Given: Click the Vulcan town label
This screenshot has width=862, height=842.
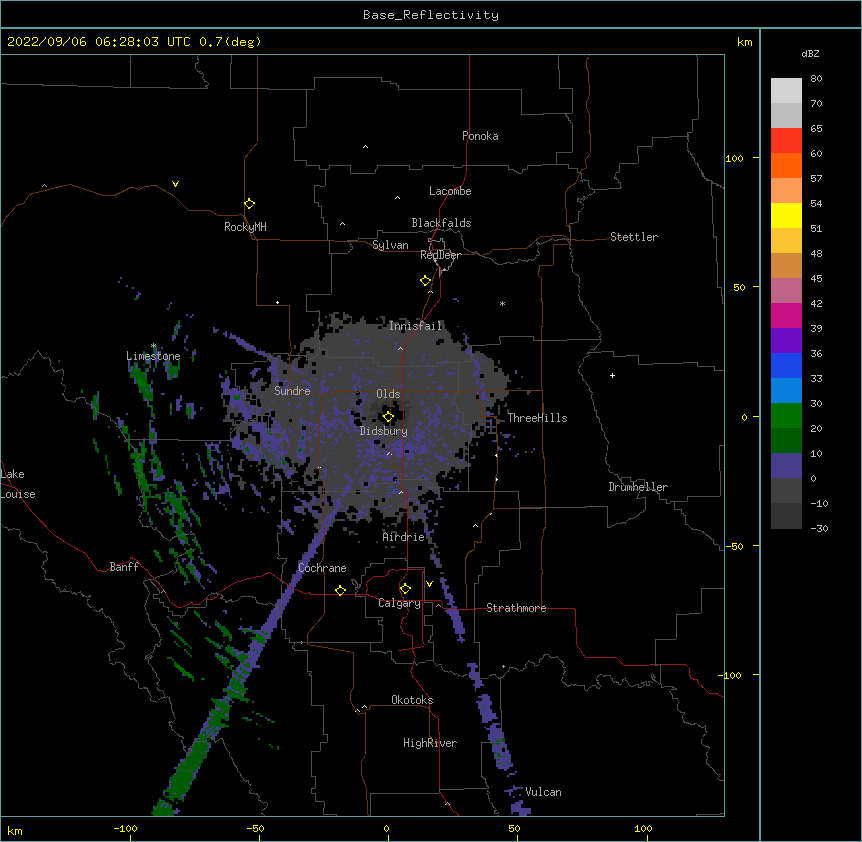Looking at the screenshot, I should [543, 792].
